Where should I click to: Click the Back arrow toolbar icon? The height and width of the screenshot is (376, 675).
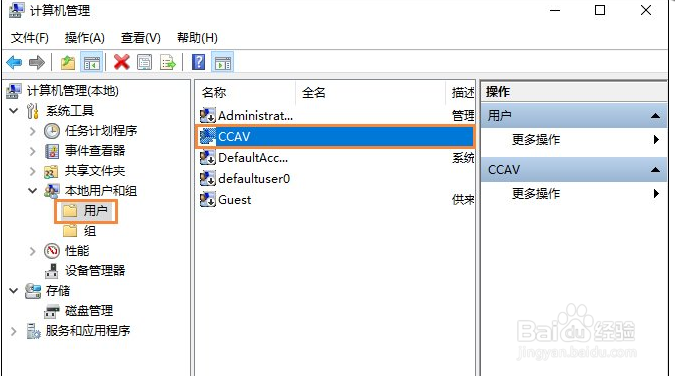tap(14, 63)
